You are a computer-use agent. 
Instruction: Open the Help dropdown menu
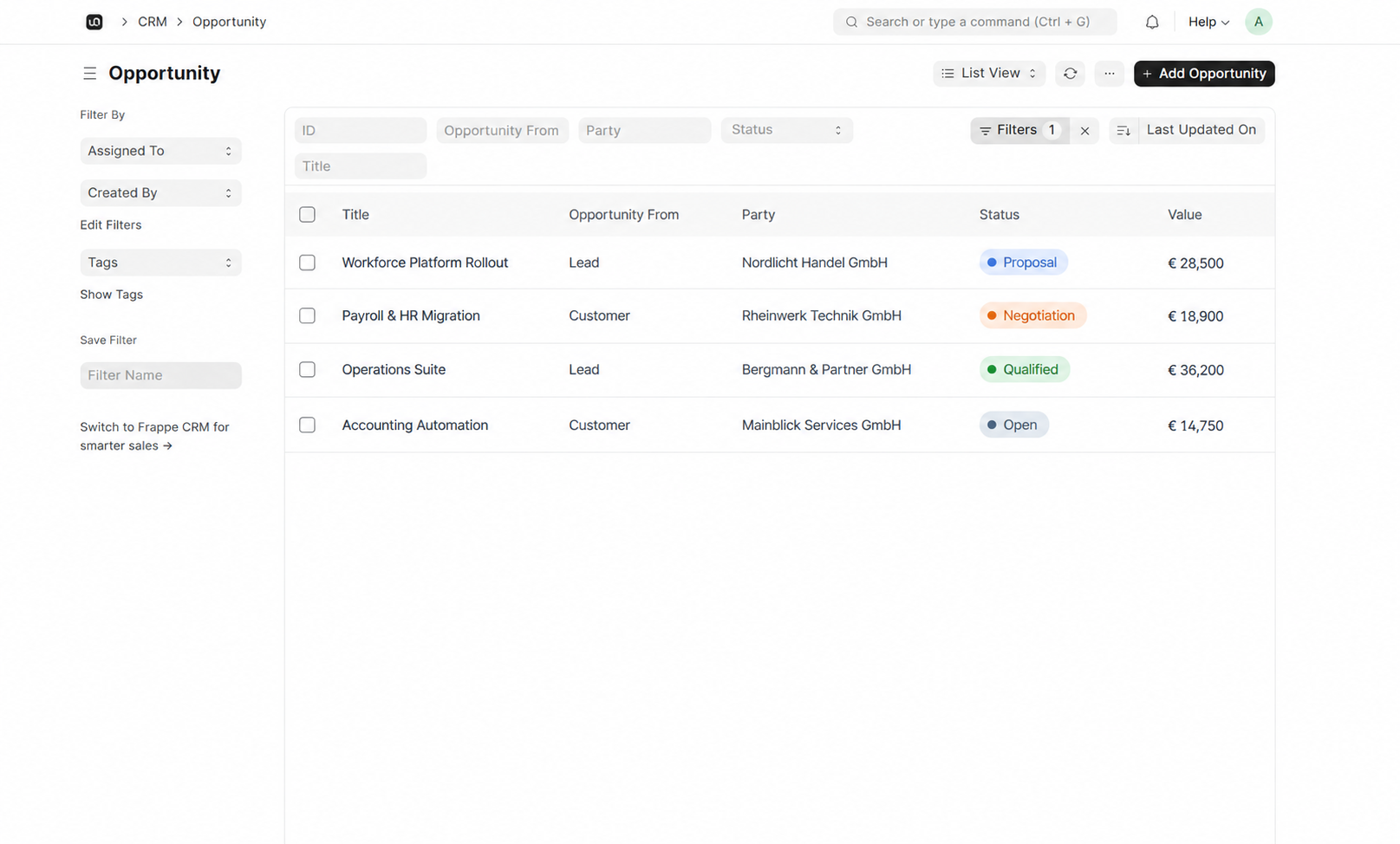pos(1208,23)
